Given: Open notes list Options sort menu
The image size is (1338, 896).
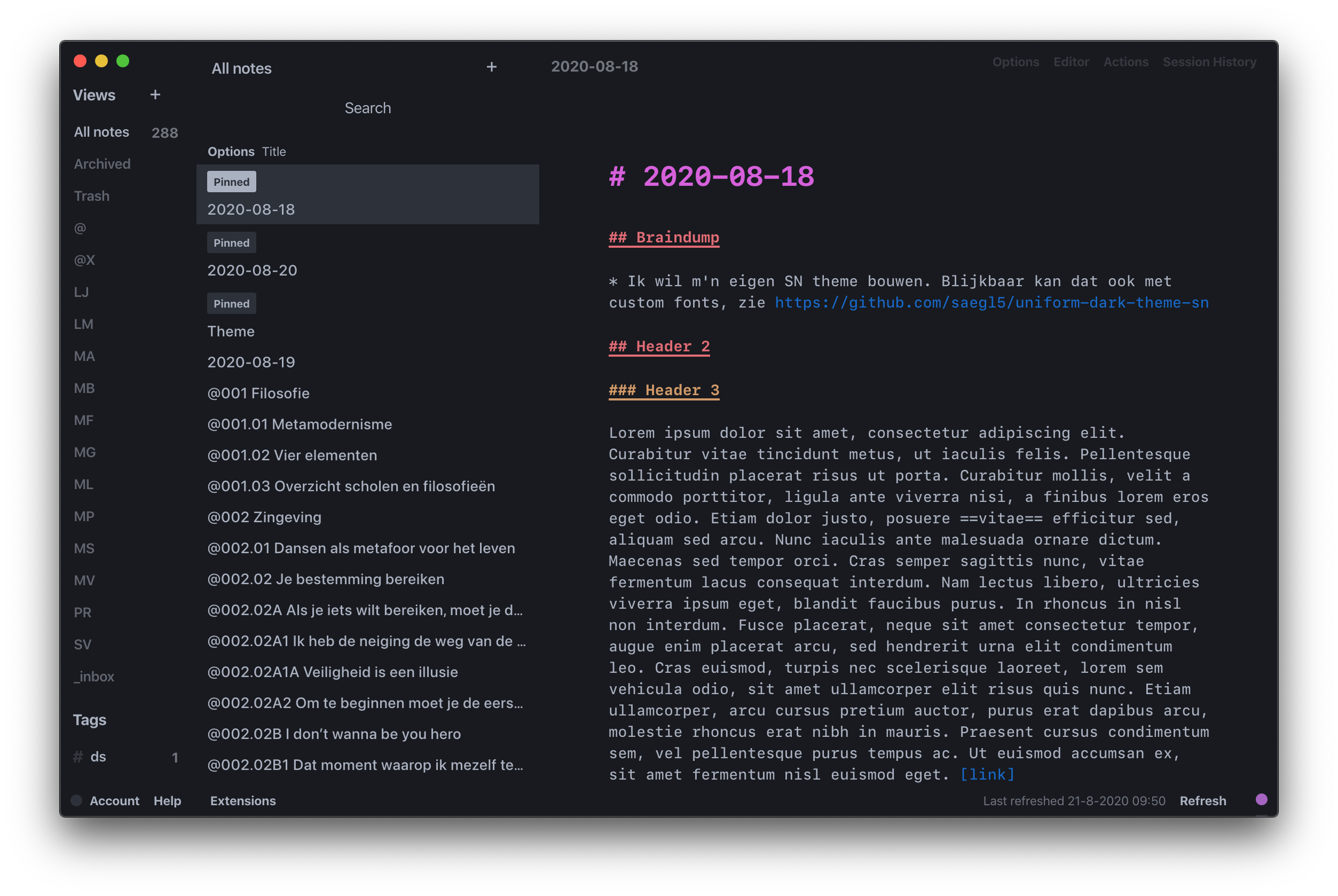Looking at the screenshot, I should (231, 152).
